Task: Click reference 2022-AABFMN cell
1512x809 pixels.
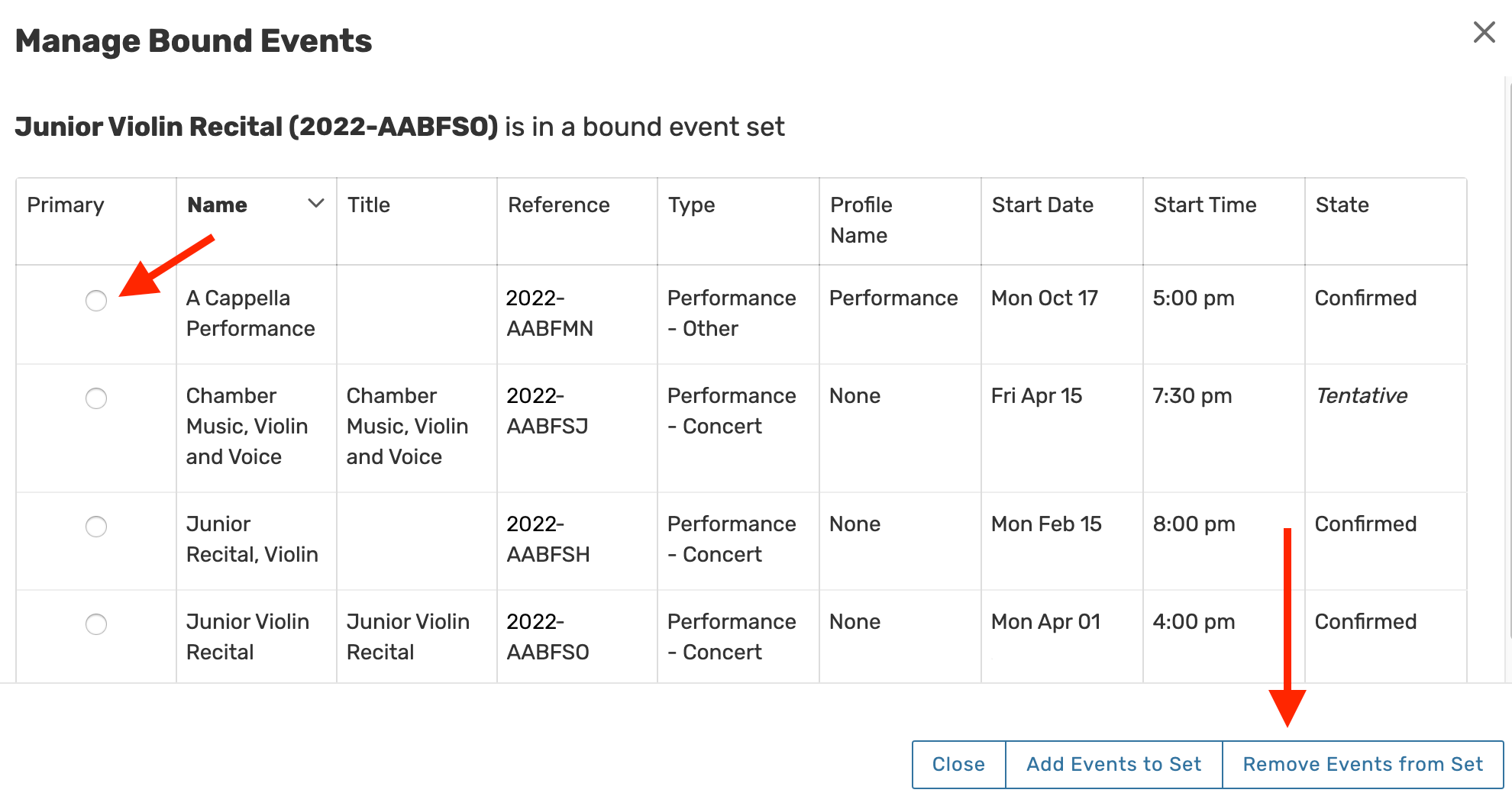Action: 549,313
